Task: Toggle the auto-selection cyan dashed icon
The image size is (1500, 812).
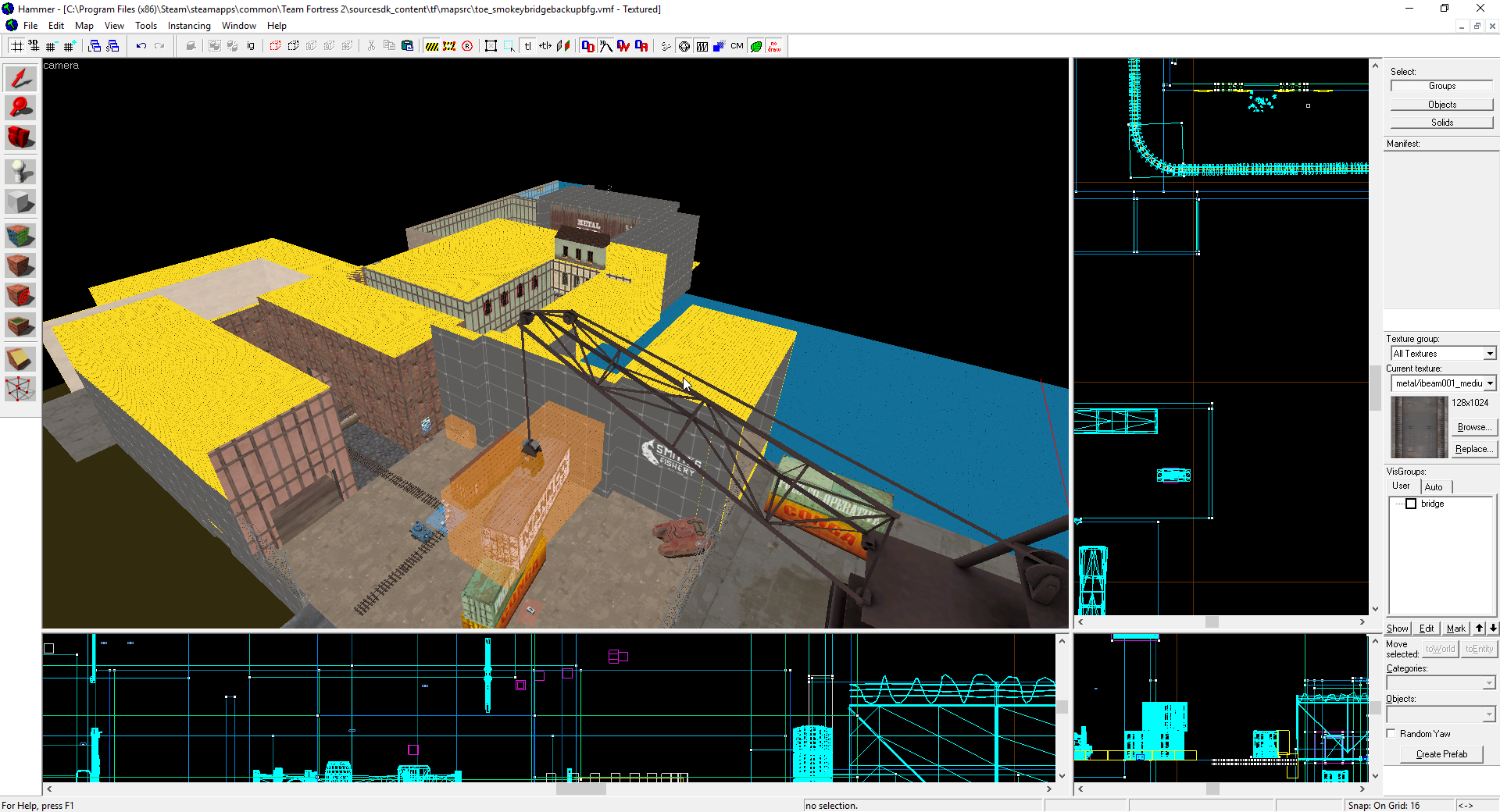Action: 509,46
